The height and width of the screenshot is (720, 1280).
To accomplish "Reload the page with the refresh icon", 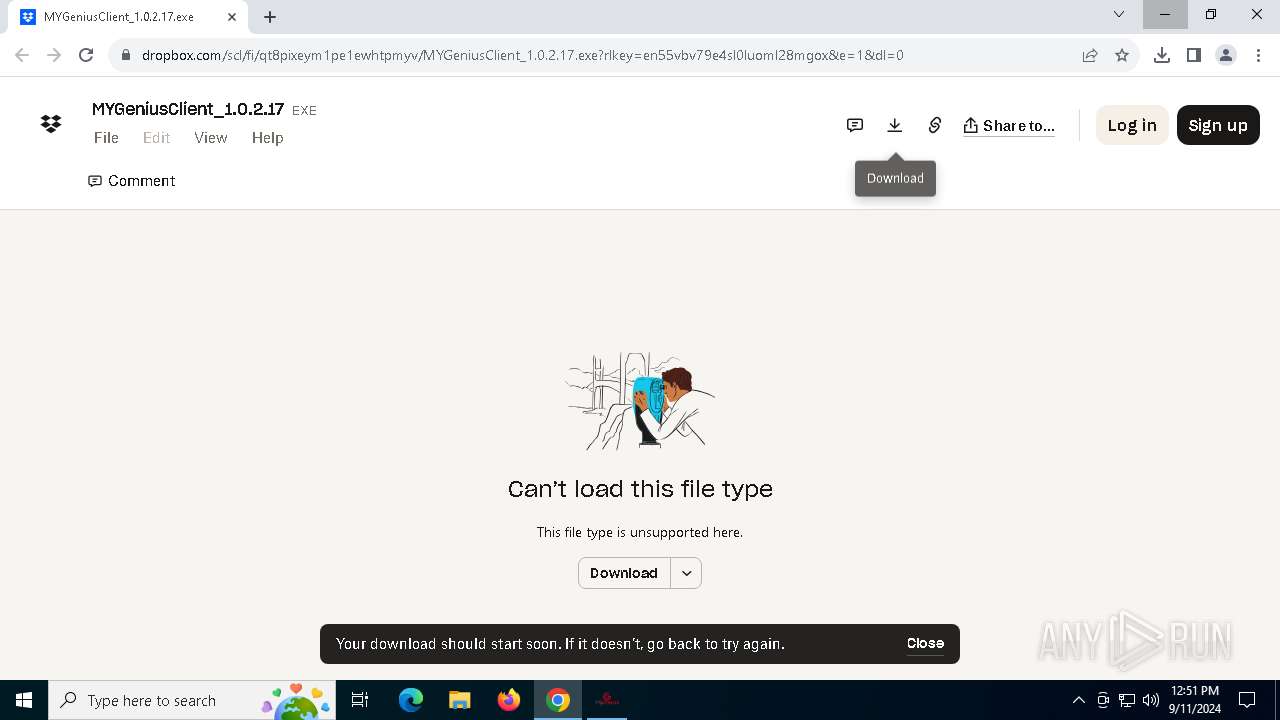I will pyautogui.click(x=86, y=55).
